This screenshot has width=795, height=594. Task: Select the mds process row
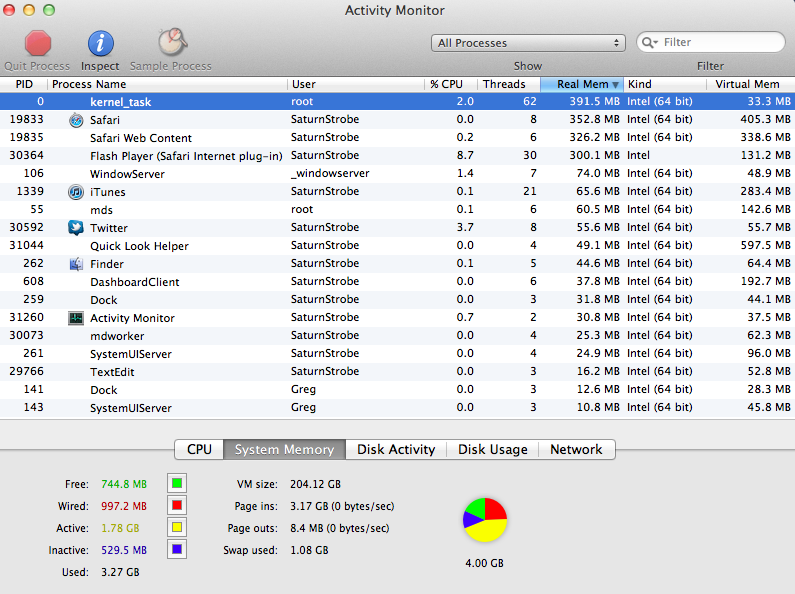[x=398, y=210]
